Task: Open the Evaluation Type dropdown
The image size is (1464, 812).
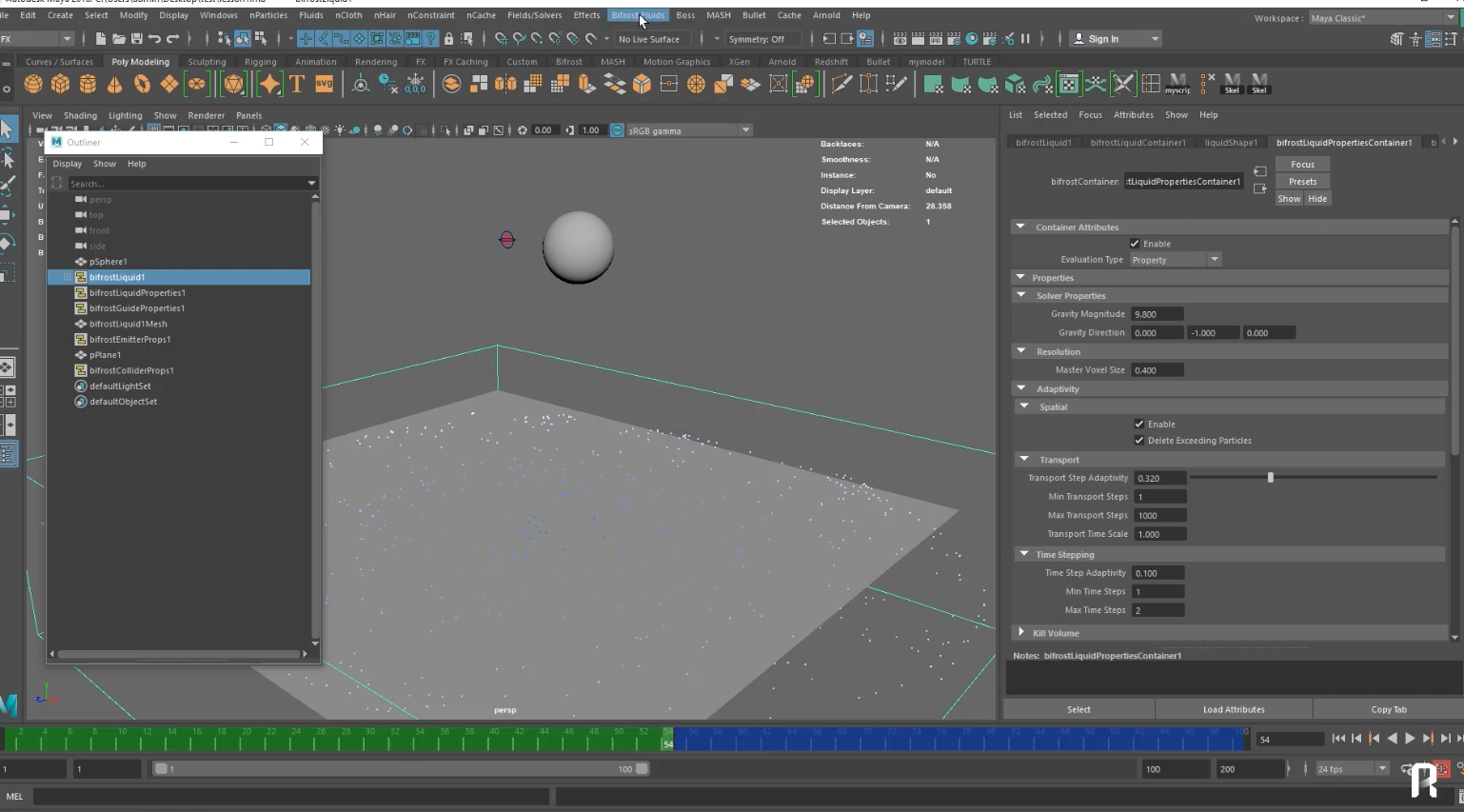Action: [1176, 260]
